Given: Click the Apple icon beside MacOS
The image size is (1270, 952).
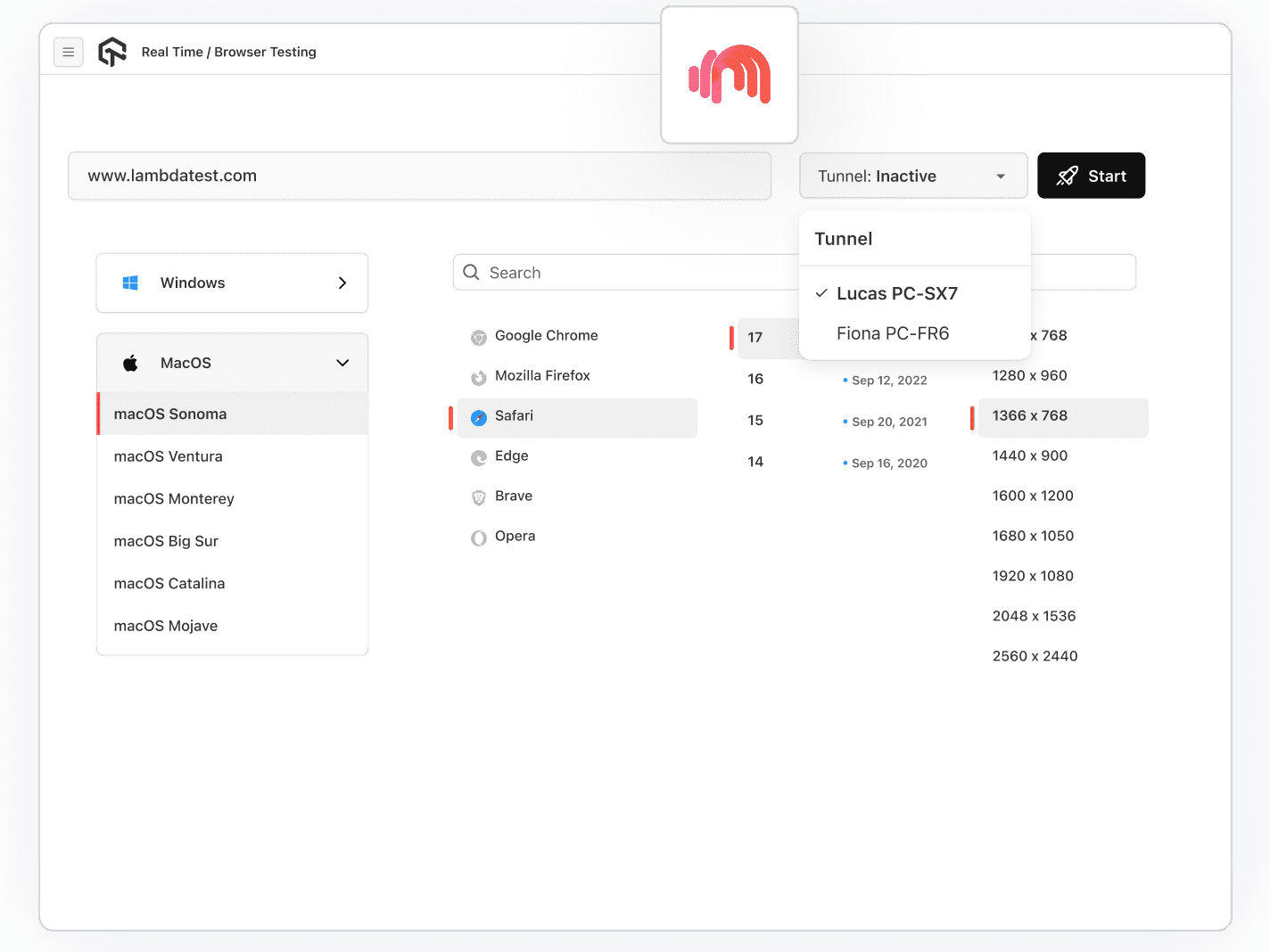Looking at the screenshot, I should (x=130, y=363).
